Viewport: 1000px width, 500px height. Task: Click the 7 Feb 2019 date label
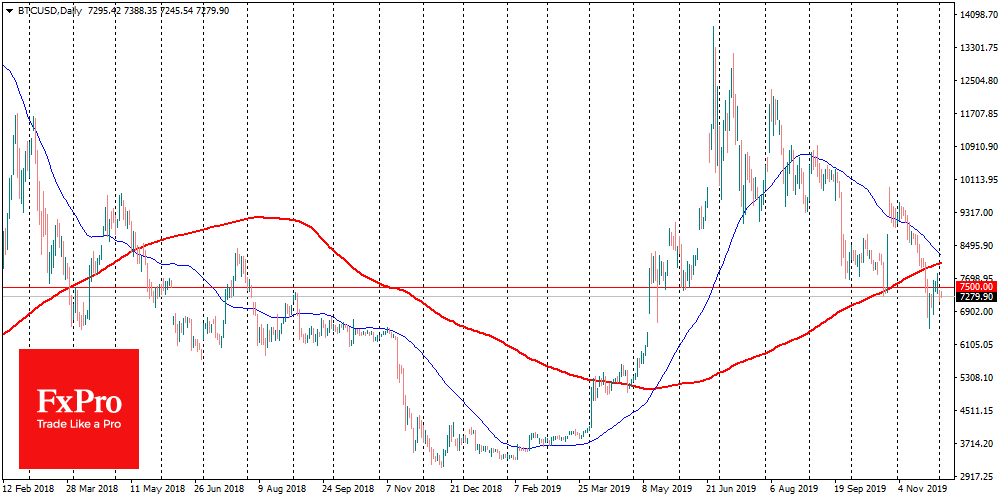(x=539, y=491)
